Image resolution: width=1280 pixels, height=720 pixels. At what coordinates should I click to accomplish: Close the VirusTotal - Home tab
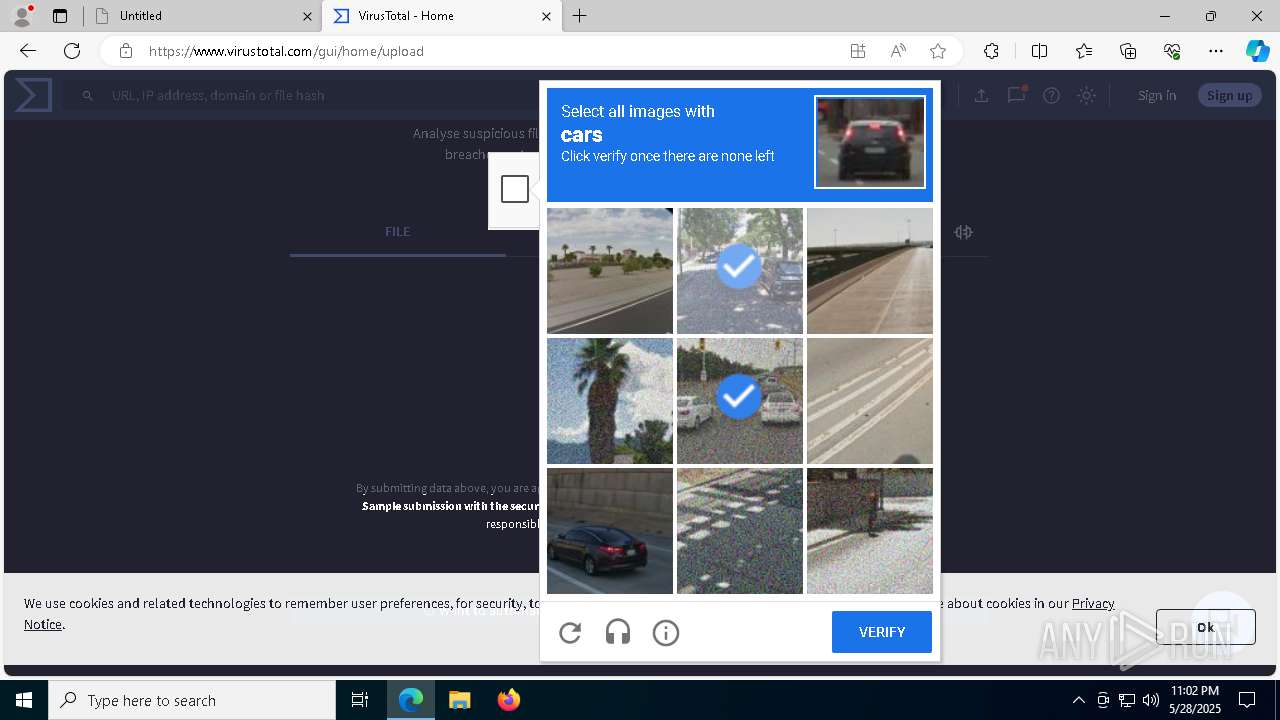[546, 16]
